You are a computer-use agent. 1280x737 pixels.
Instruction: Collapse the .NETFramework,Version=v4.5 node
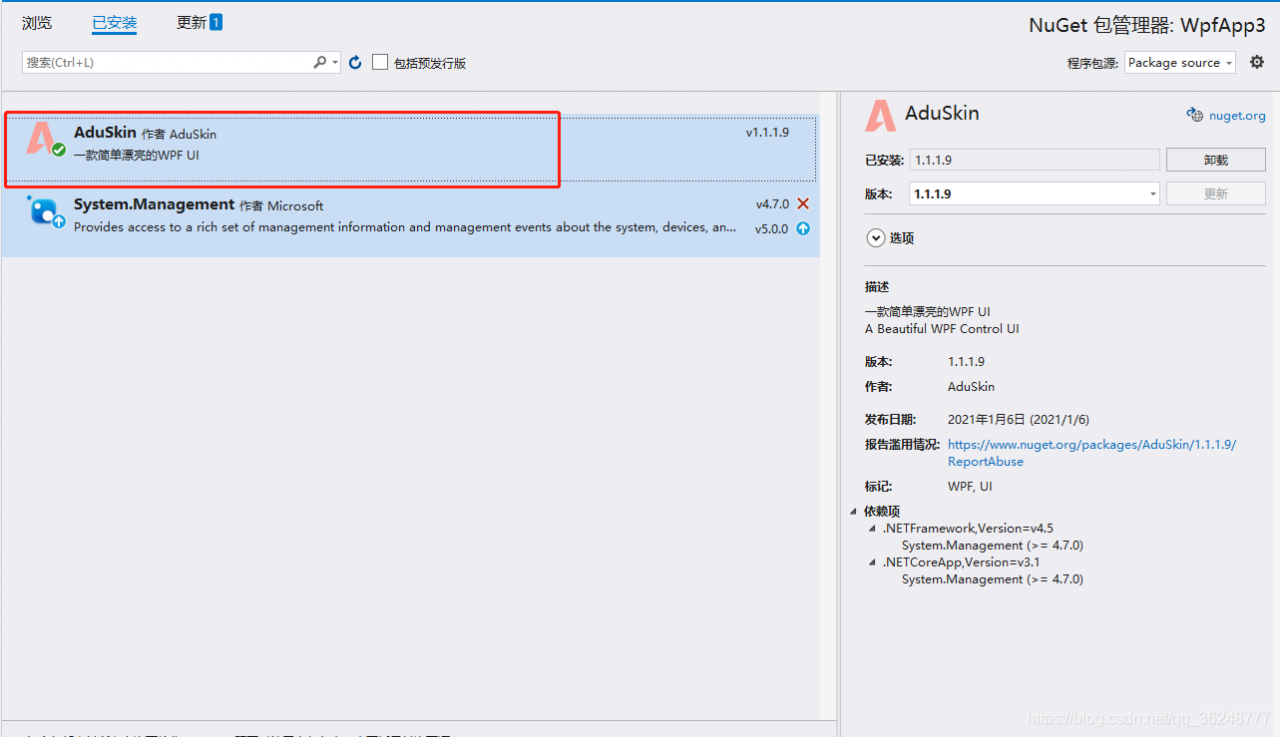pyautogui.click(x=872, y=528)
